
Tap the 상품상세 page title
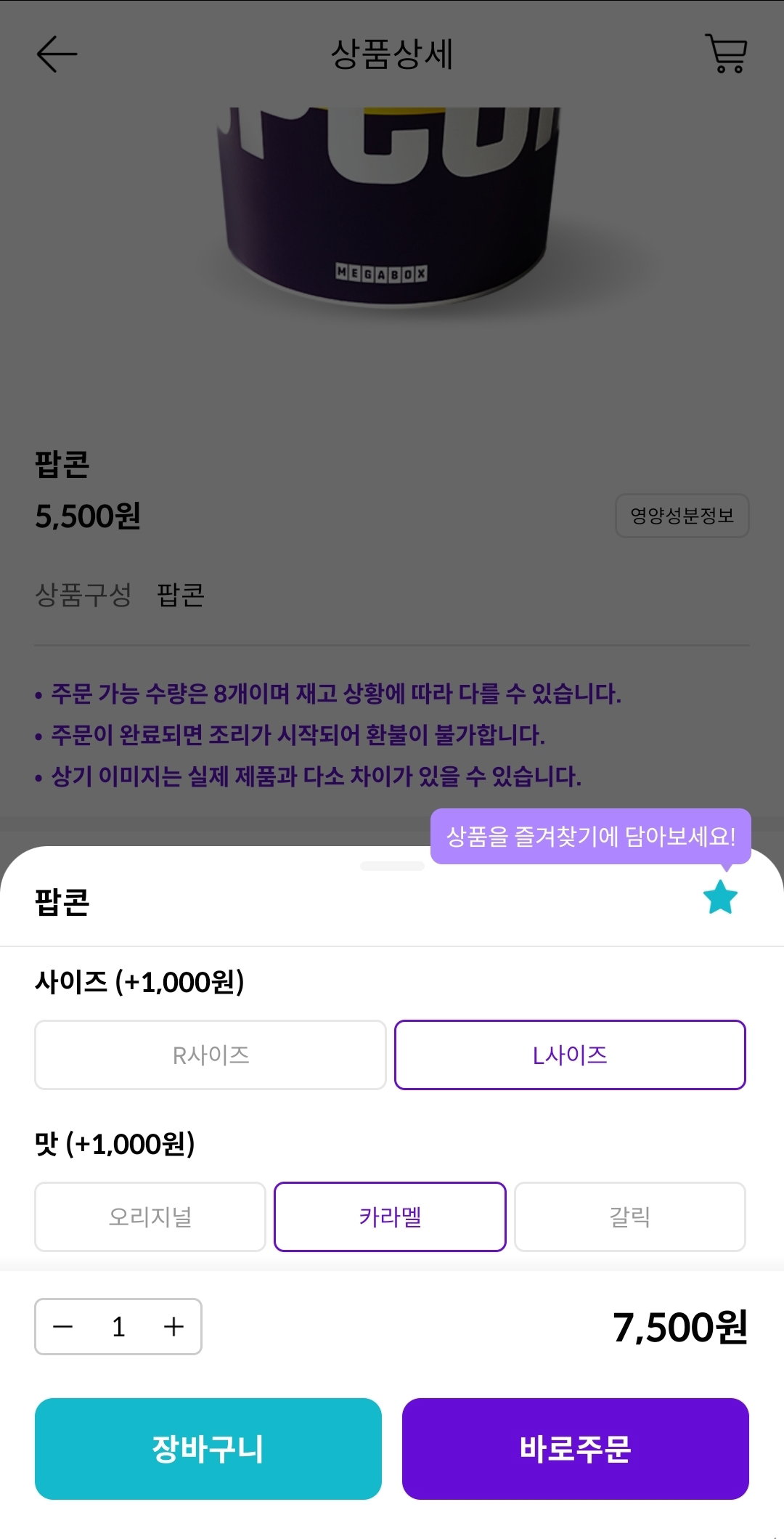(392, 54)
